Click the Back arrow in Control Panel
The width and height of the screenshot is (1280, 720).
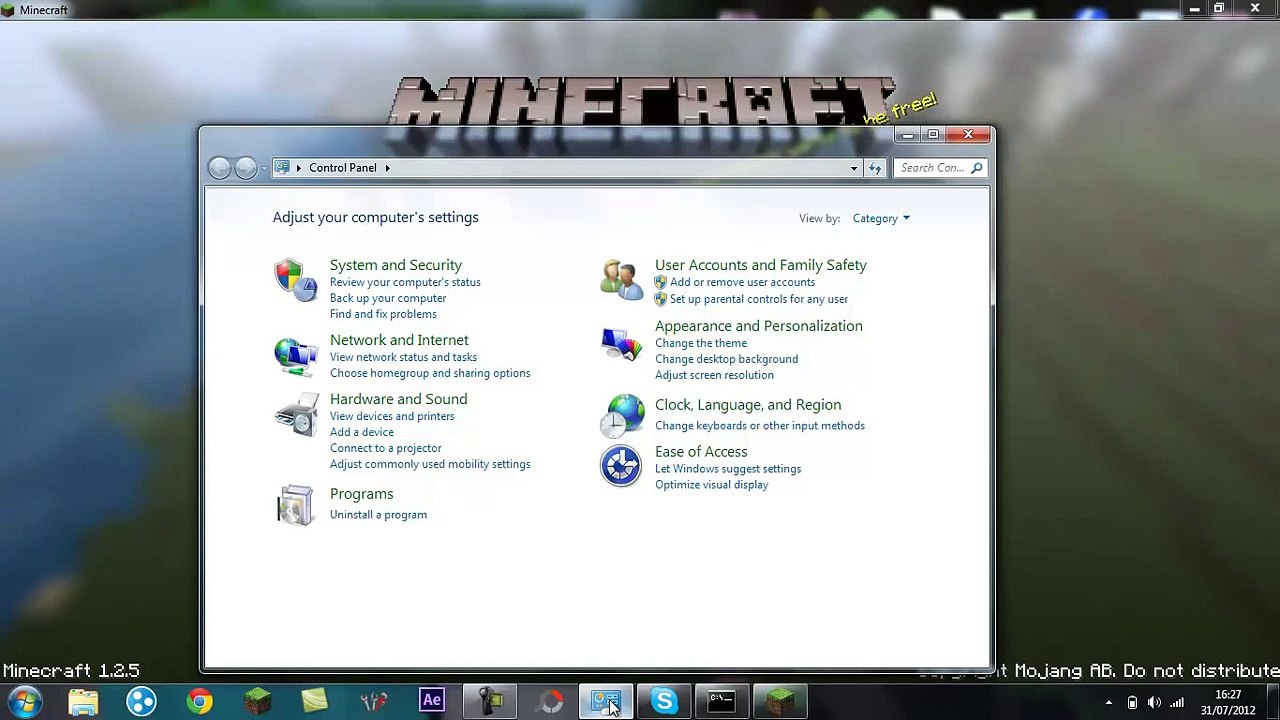coord(219,168)
